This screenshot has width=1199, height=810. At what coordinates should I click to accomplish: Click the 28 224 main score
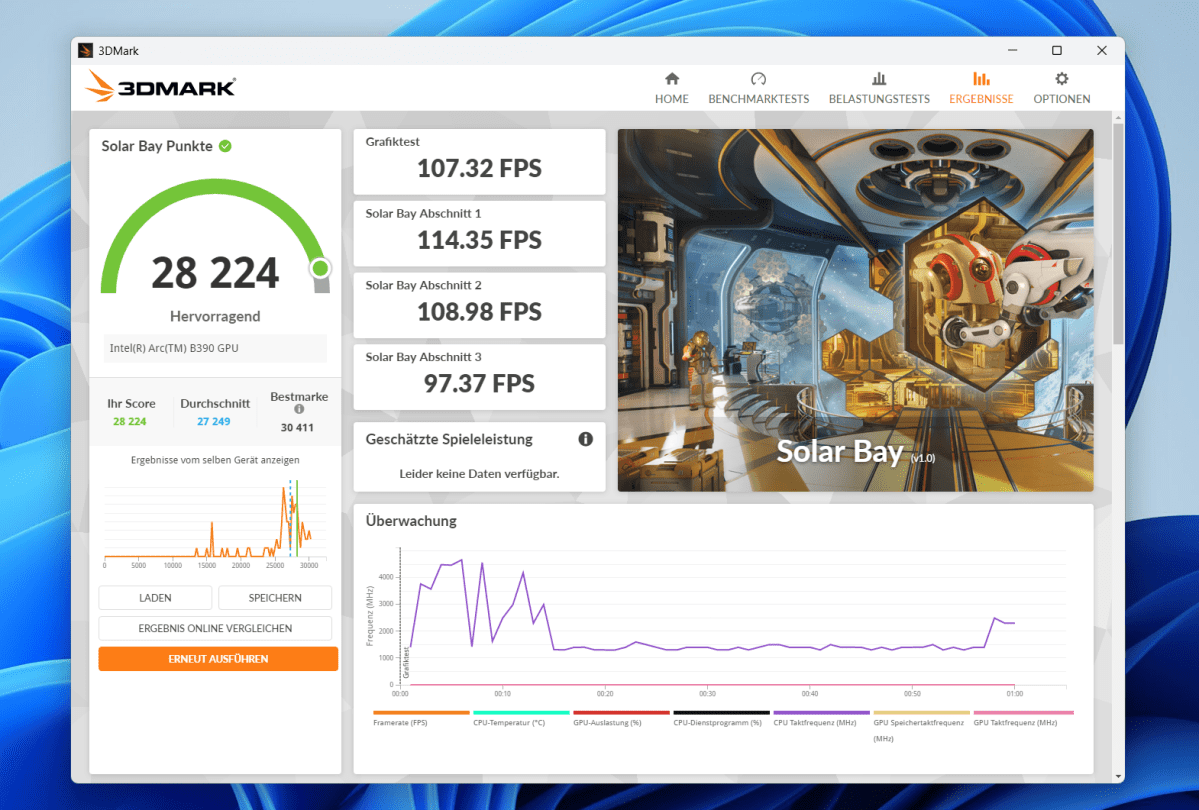(215, 273)
